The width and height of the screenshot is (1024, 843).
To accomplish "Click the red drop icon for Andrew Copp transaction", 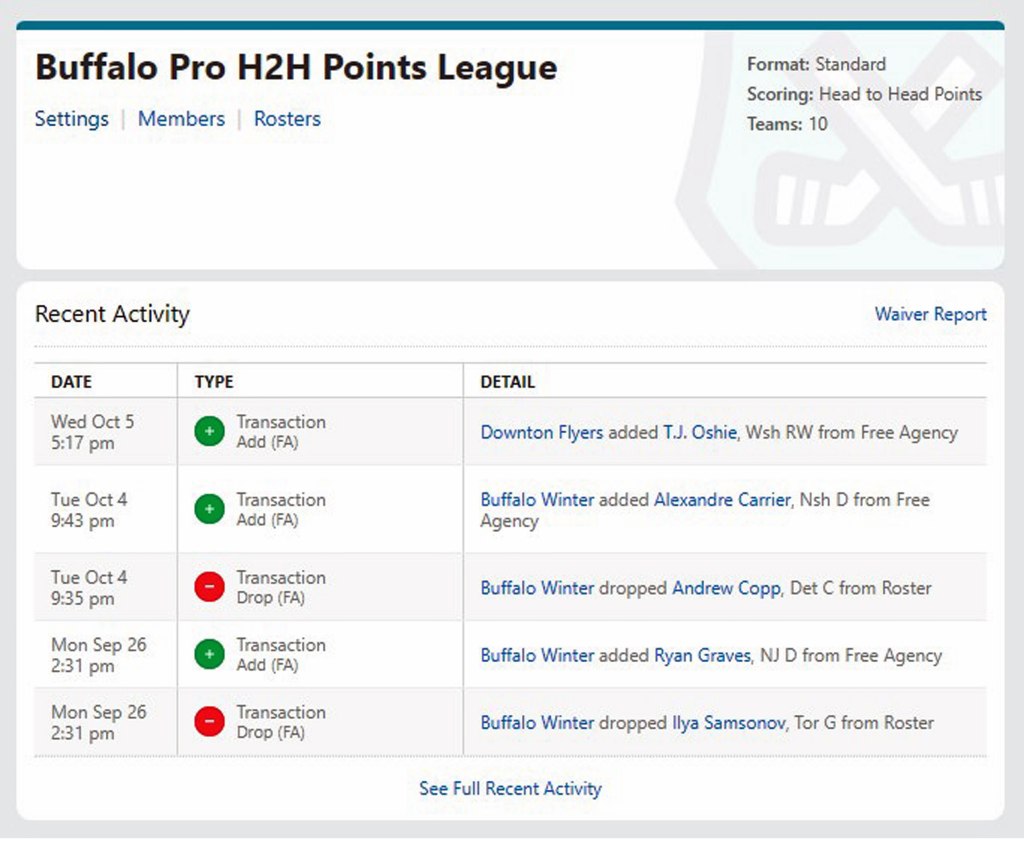I will click(x=209, y=588).
